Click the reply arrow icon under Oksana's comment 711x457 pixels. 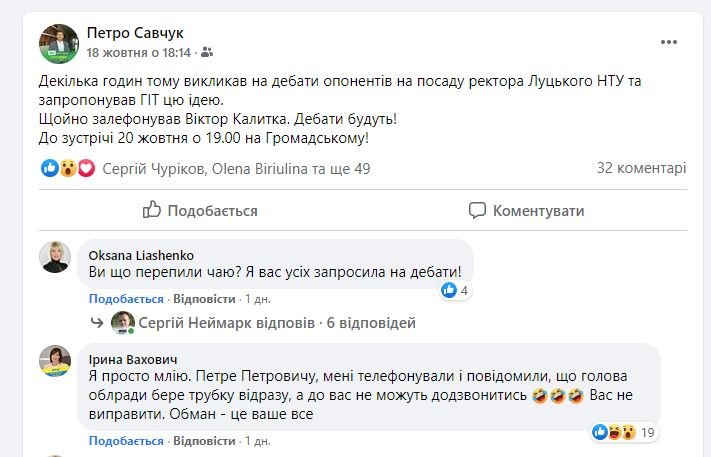pos(97,323)
